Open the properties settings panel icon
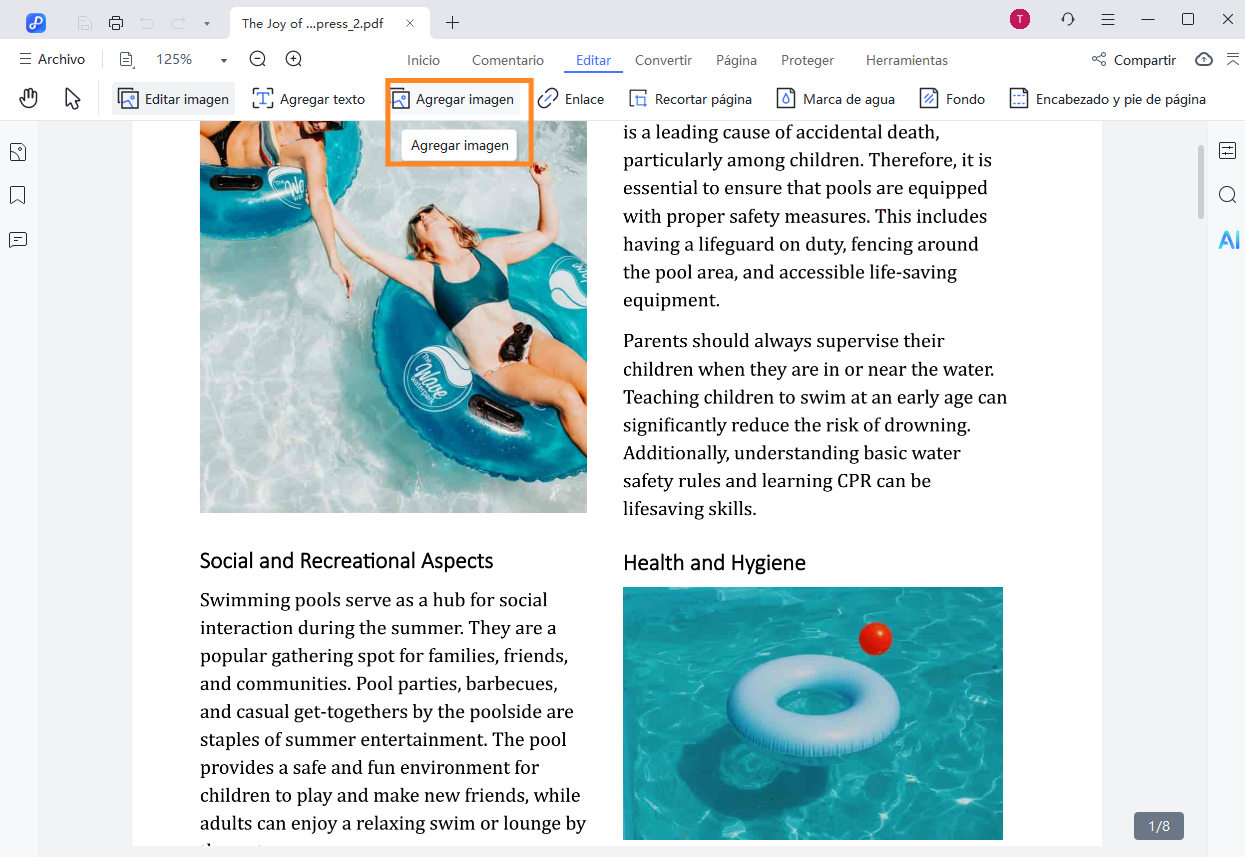1245x857 pixels. (x=1228, y=151)
